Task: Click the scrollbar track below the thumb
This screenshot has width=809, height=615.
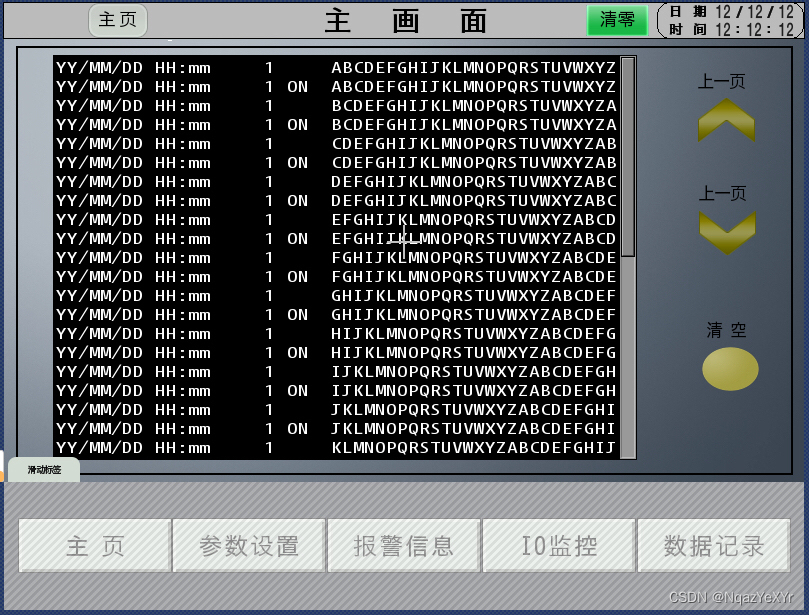Action: 628,357
